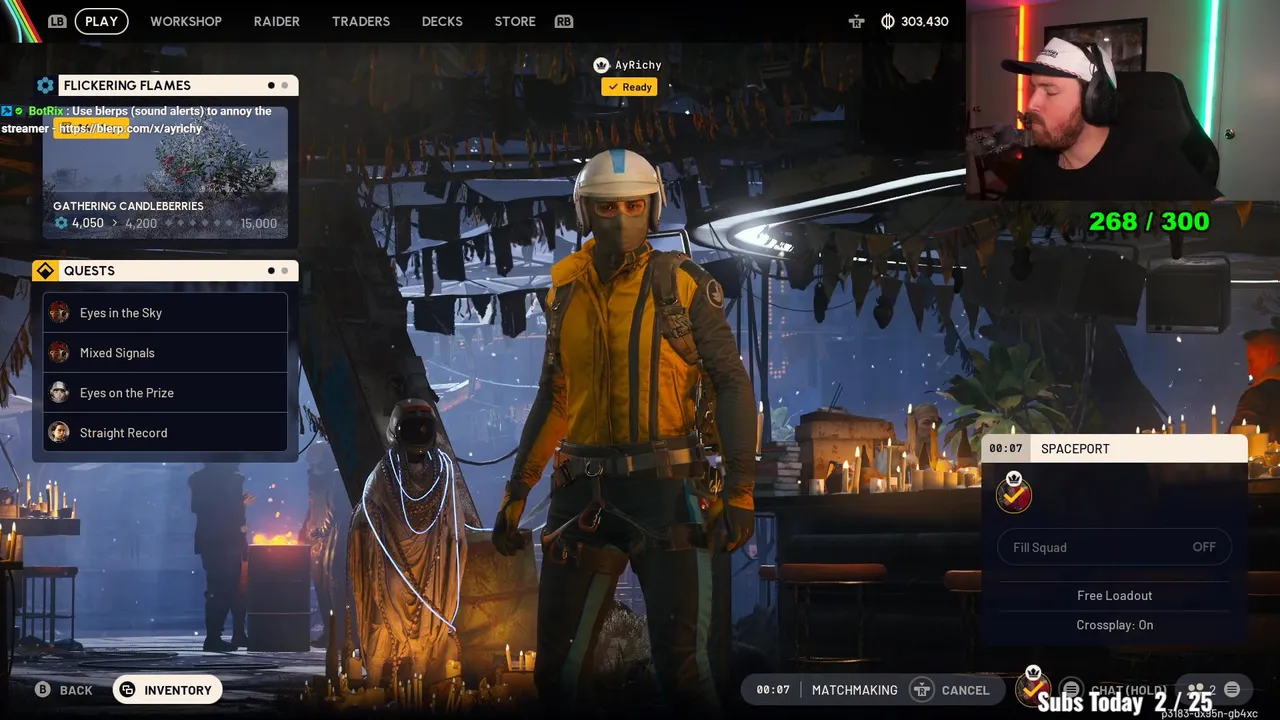Click the coin currency icon beside 303,430
The height and width of the screenshot is (720, 1280).
(887, 21)
